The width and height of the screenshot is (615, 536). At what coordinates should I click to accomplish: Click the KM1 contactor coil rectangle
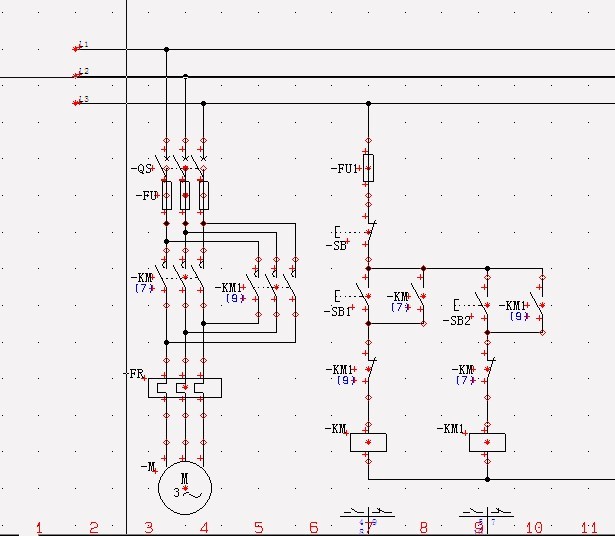pos(487,442)
